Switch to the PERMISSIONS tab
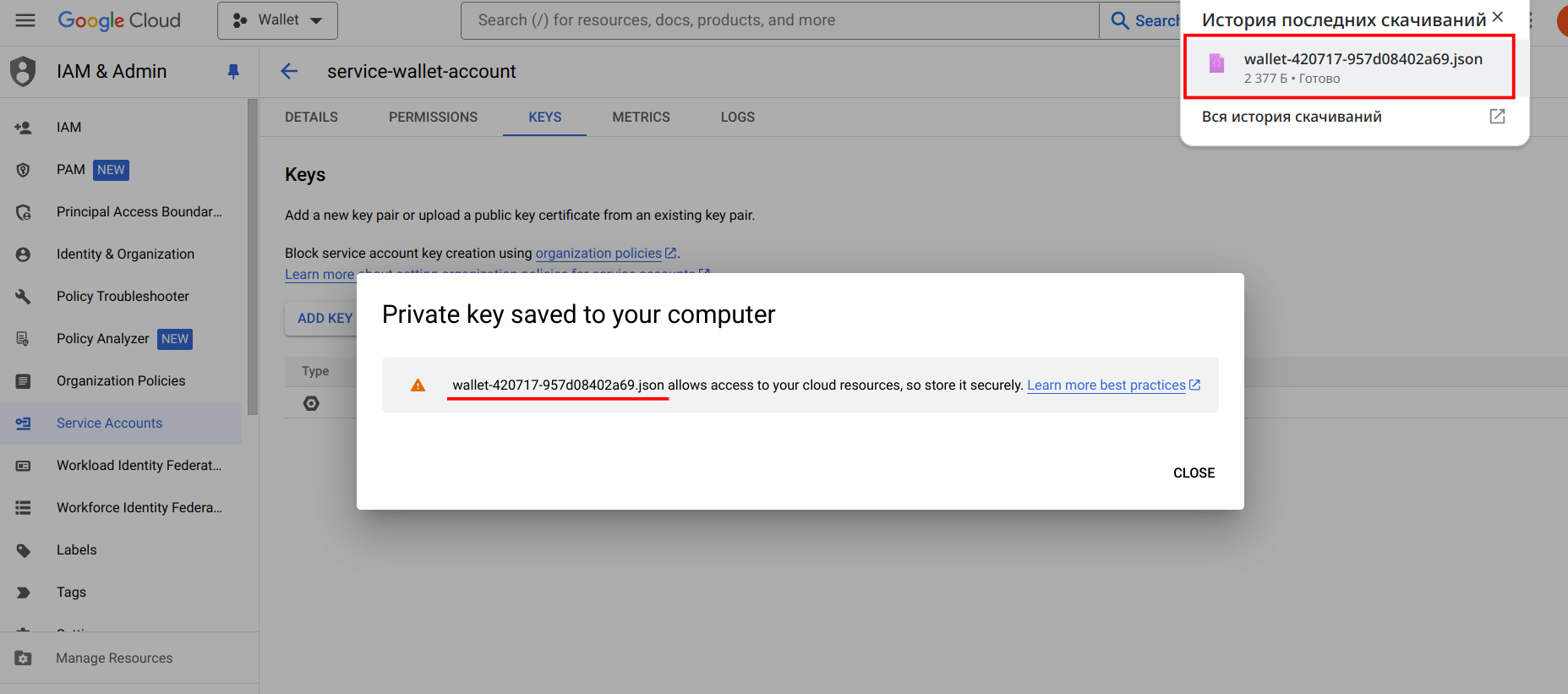The image size is (1568, 694). click(433, 117)
